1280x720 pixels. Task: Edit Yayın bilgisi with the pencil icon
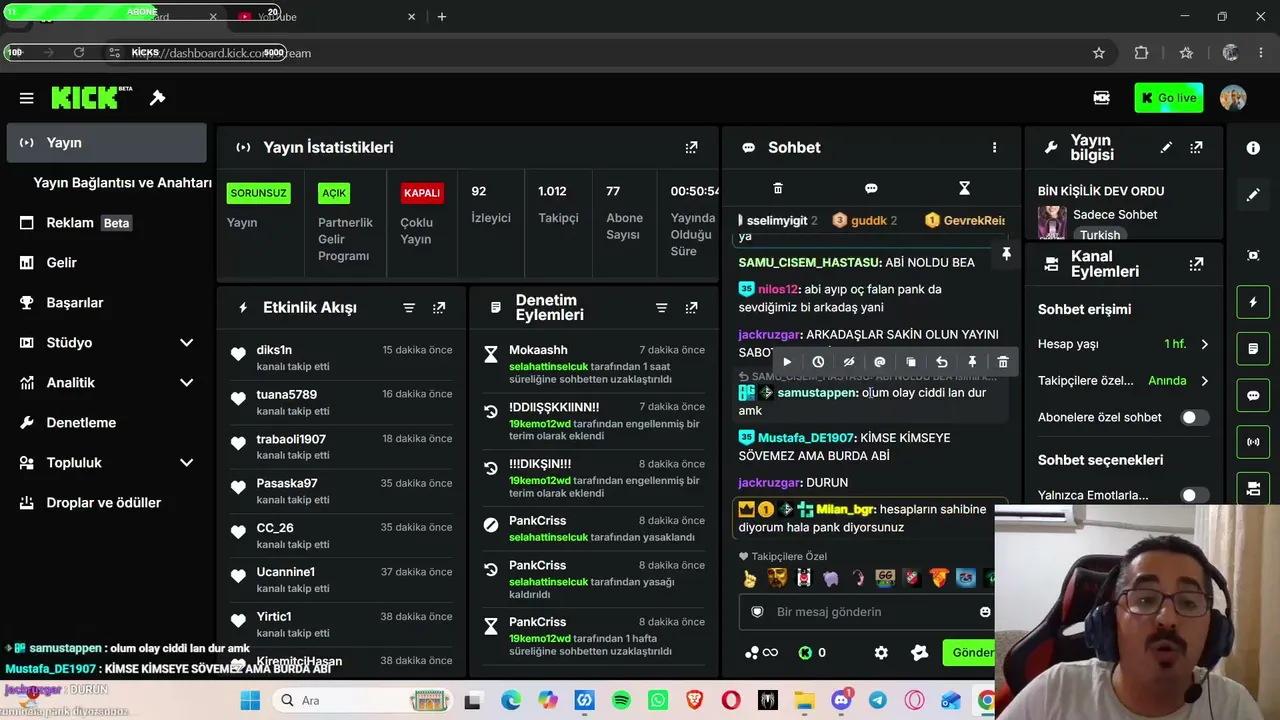click(x=1166, y=147)
